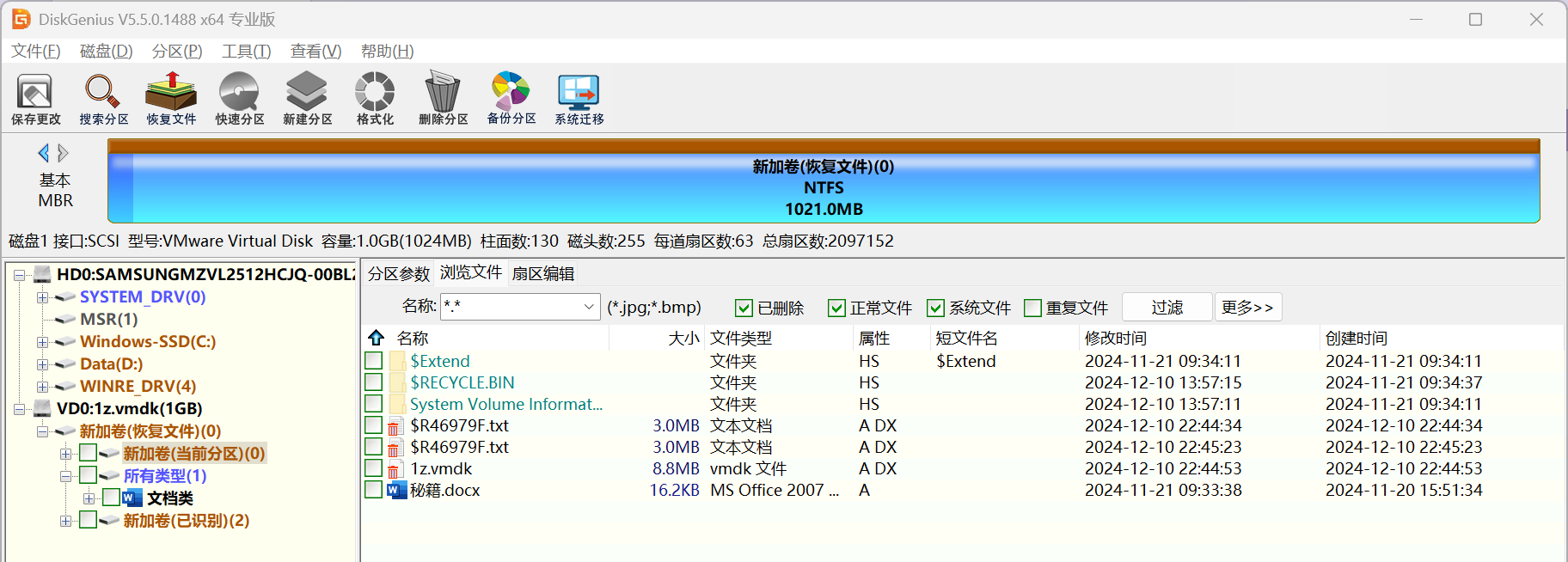Switch to the 扇区编辑 tab

pyautogui.click(x=543, y=274)
